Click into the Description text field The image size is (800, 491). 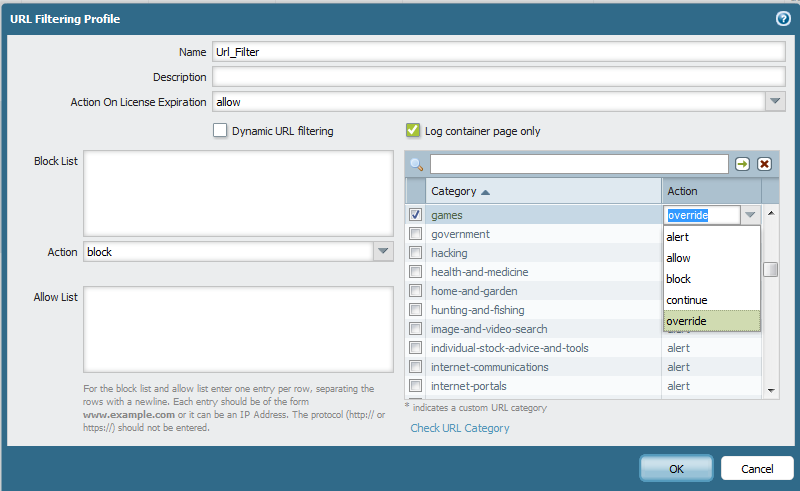tap(497, 77)
